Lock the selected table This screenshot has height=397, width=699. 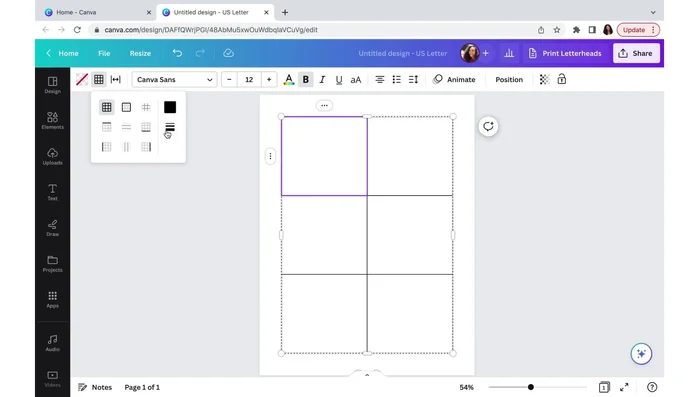click(562, 80)
